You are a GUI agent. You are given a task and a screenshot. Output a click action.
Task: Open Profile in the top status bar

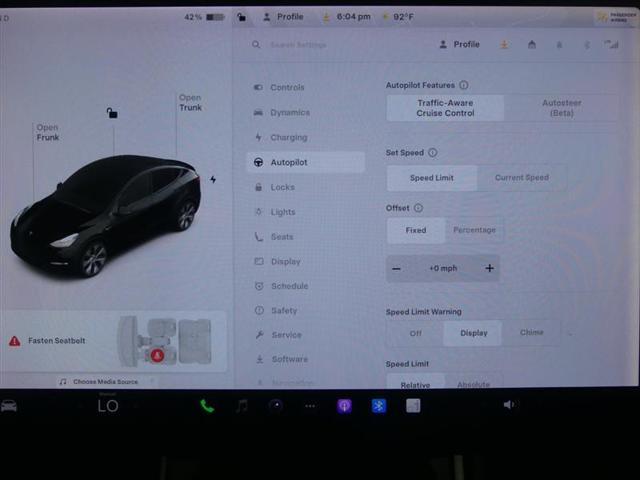coord(283,17)
